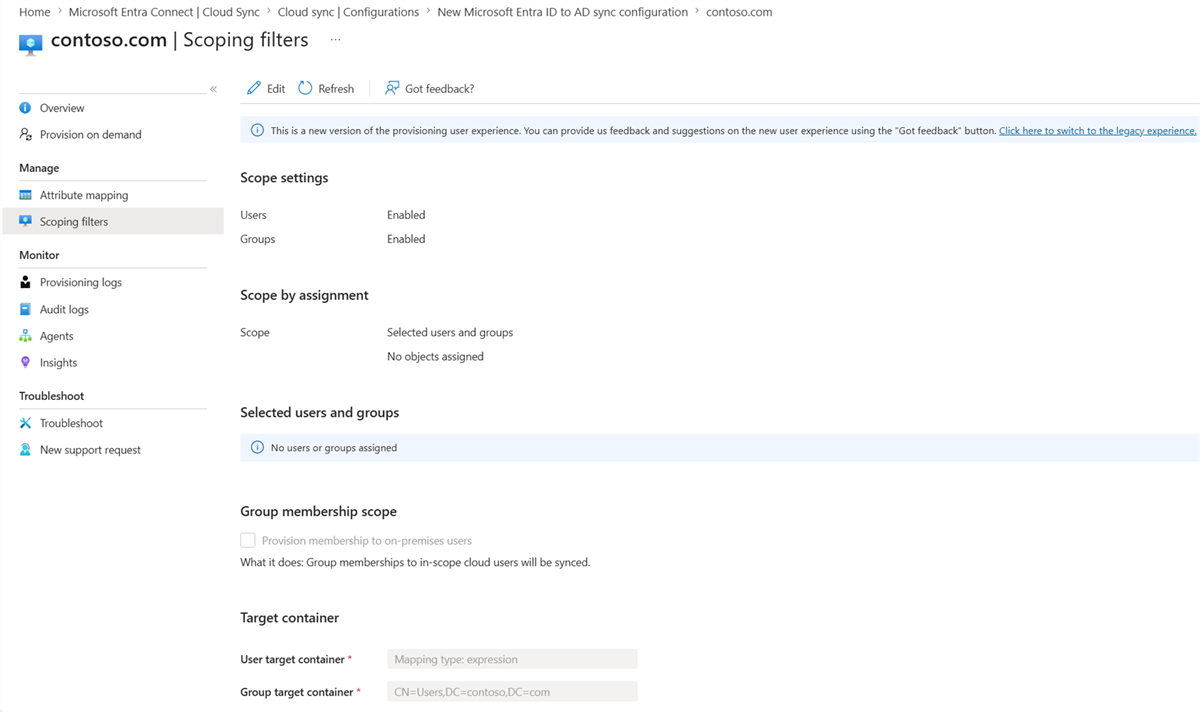This screenshot has width=1200, height=712.
Task: Click the Provisioning logs icon
Action: (26, 282)
